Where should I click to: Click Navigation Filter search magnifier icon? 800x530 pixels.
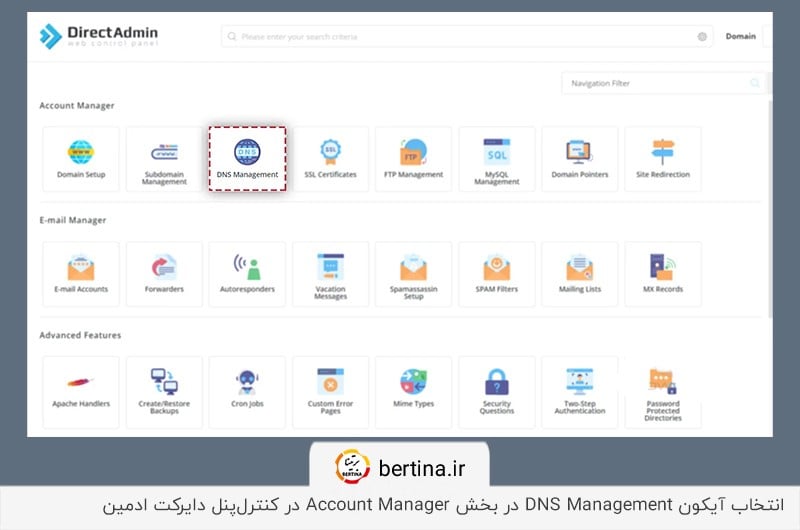click(x=755, y=83)
